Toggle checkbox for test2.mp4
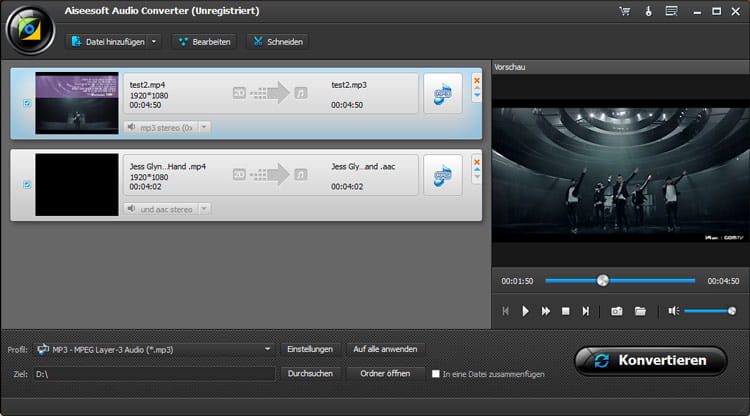The height and width of the screenshot is (416, 750). [x=27, y=103]
